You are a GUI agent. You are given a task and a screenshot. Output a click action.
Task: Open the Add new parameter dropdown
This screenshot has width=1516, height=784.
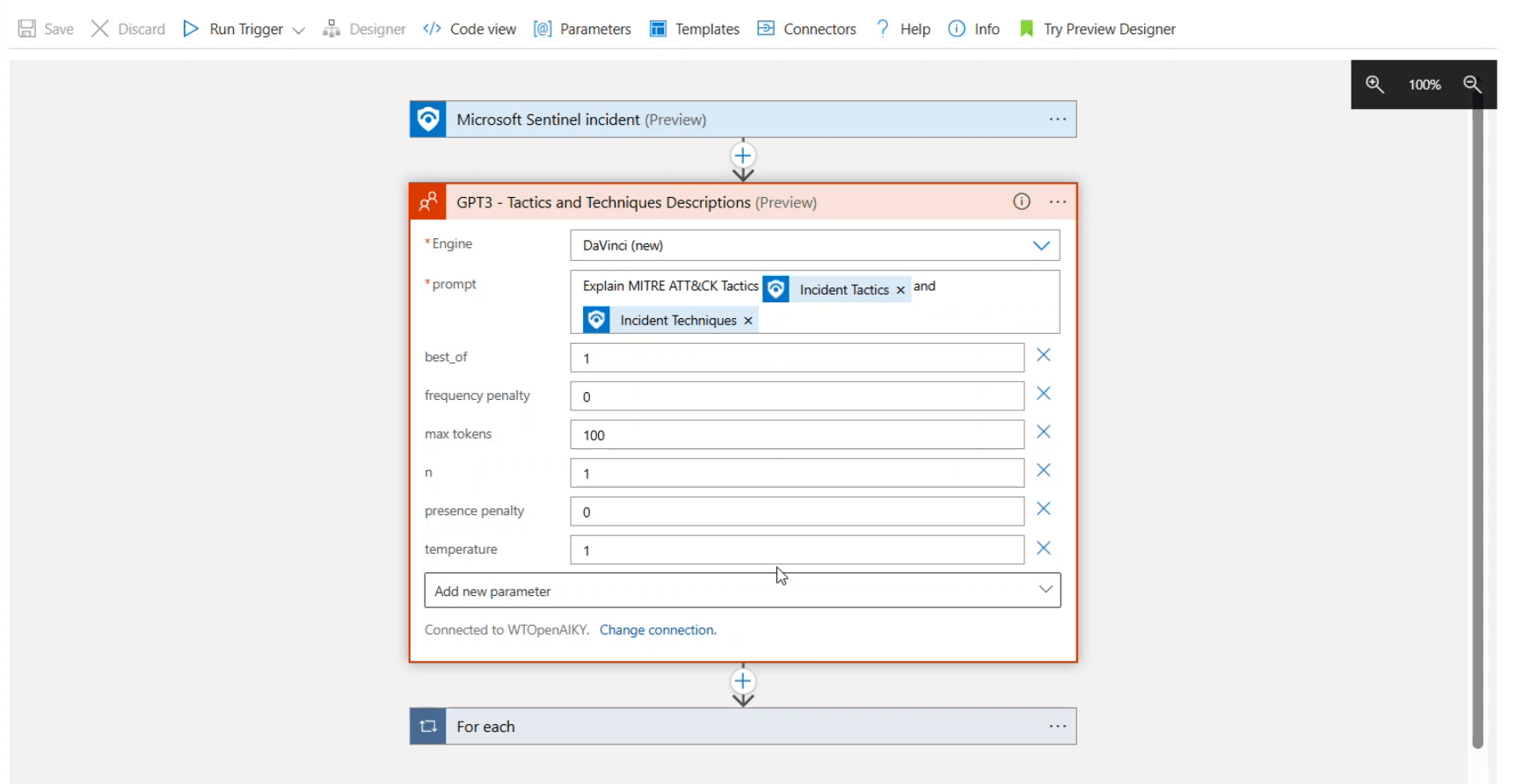coord(1046,590)
